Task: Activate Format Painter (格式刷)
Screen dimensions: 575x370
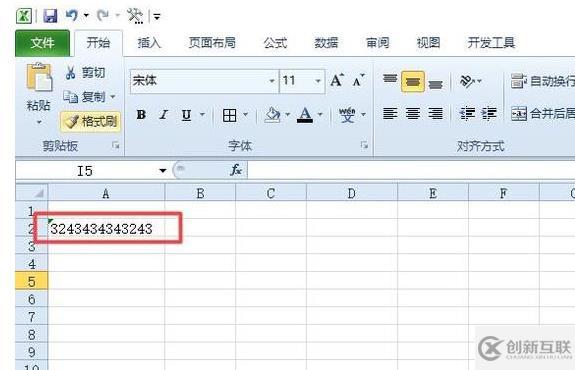Action: pyautogui.click(x=91, y=121)
